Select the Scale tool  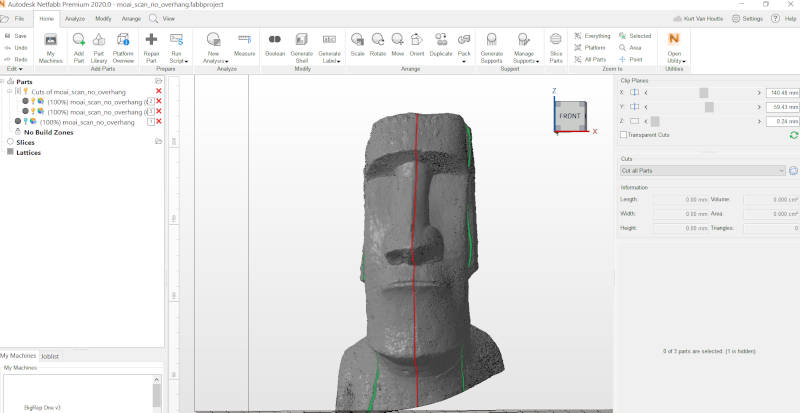coord(357,45)
